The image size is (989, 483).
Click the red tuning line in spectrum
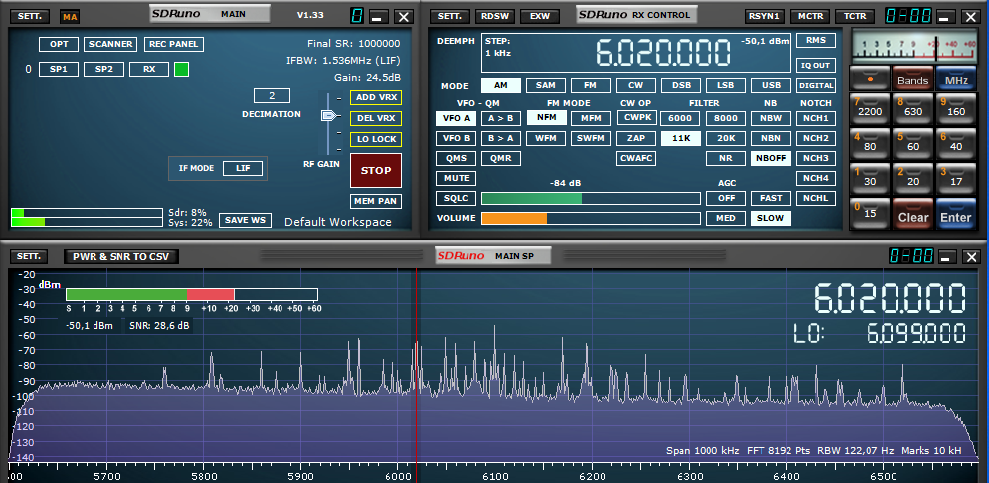coord(416,366)
